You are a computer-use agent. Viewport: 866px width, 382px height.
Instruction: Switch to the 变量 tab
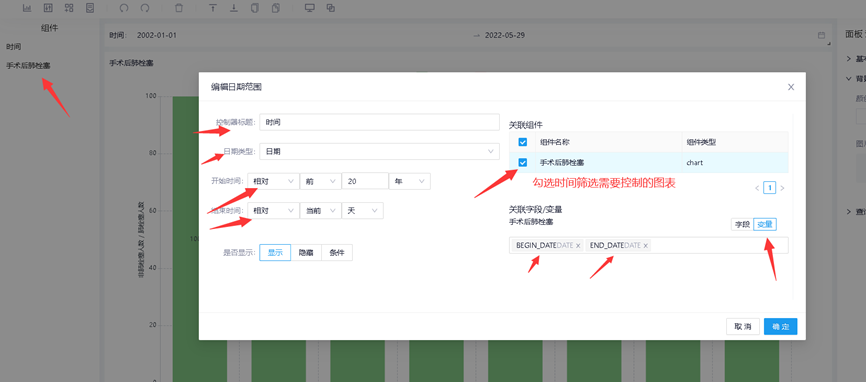click(765, 224)
